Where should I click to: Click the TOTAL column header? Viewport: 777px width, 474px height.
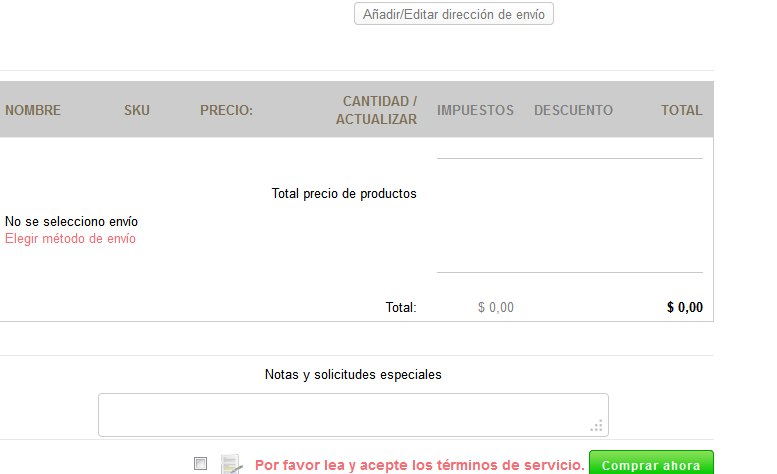[681, 110]
